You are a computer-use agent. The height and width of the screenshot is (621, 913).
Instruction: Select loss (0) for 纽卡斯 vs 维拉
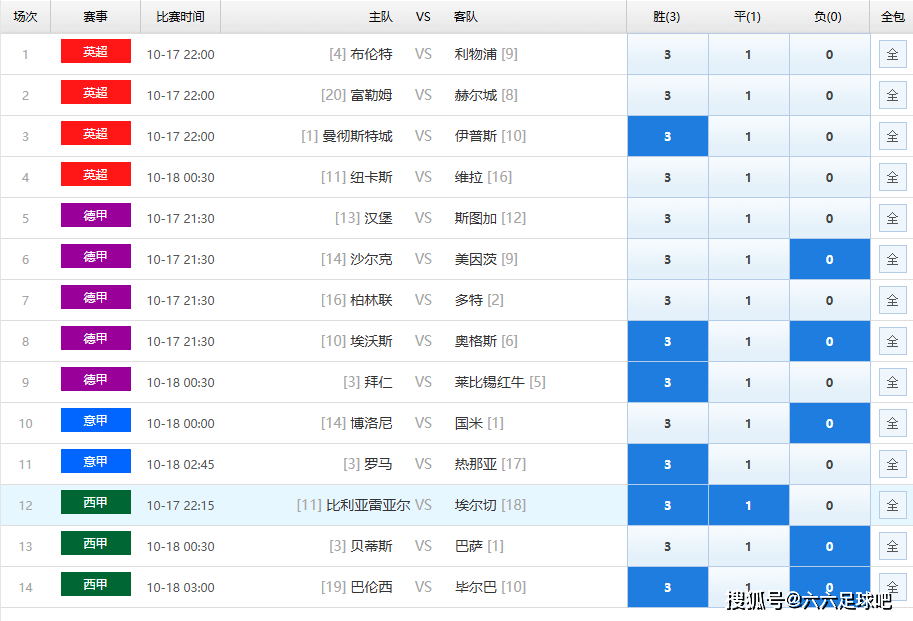coord(829,178)
